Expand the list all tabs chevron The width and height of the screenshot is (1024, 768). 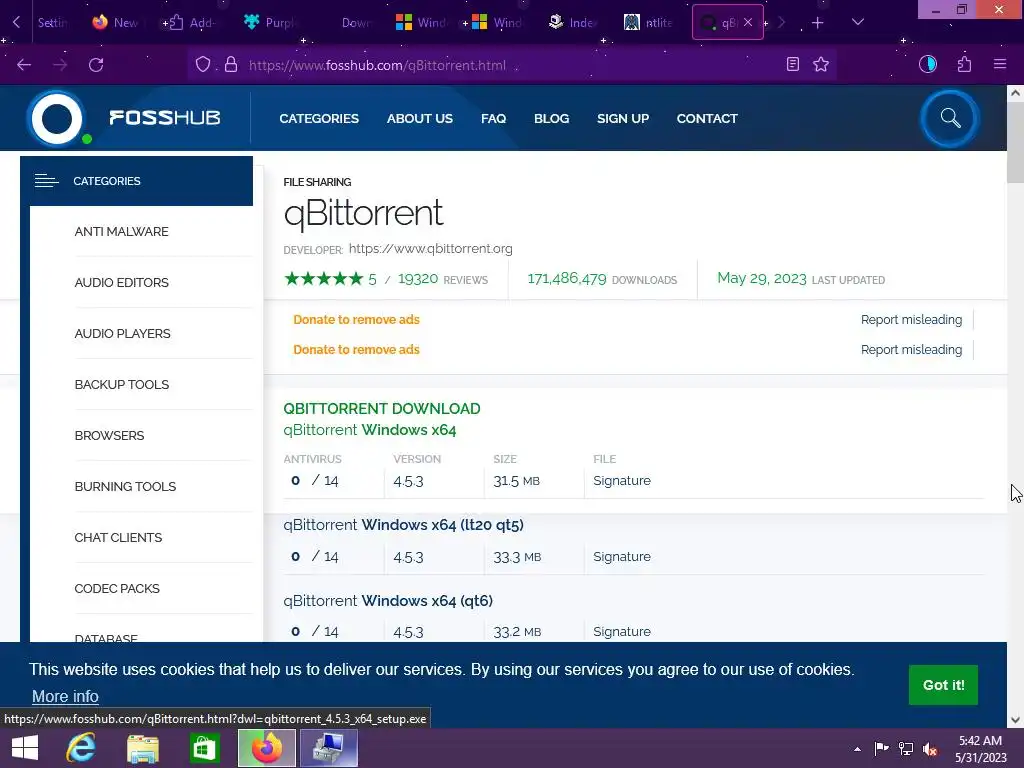pyautogui.click(x=858, y=22)
